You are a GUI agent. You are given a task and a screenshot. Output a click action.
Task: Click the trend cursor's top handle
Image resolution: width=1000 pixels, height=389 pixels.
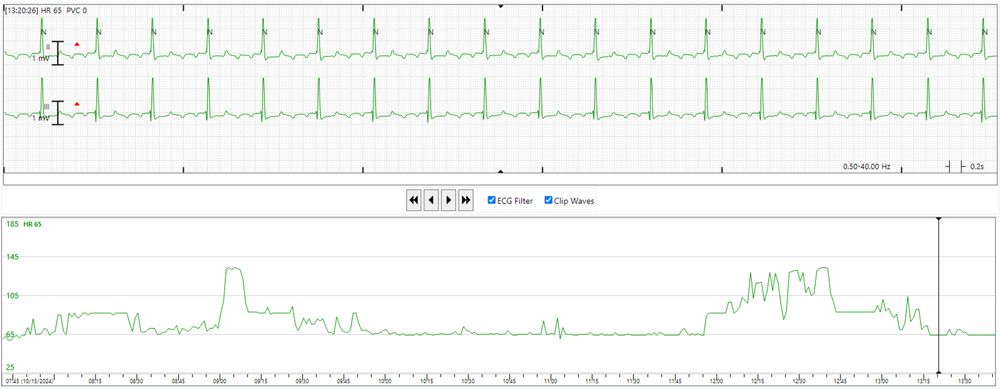[x=939, y=219]
